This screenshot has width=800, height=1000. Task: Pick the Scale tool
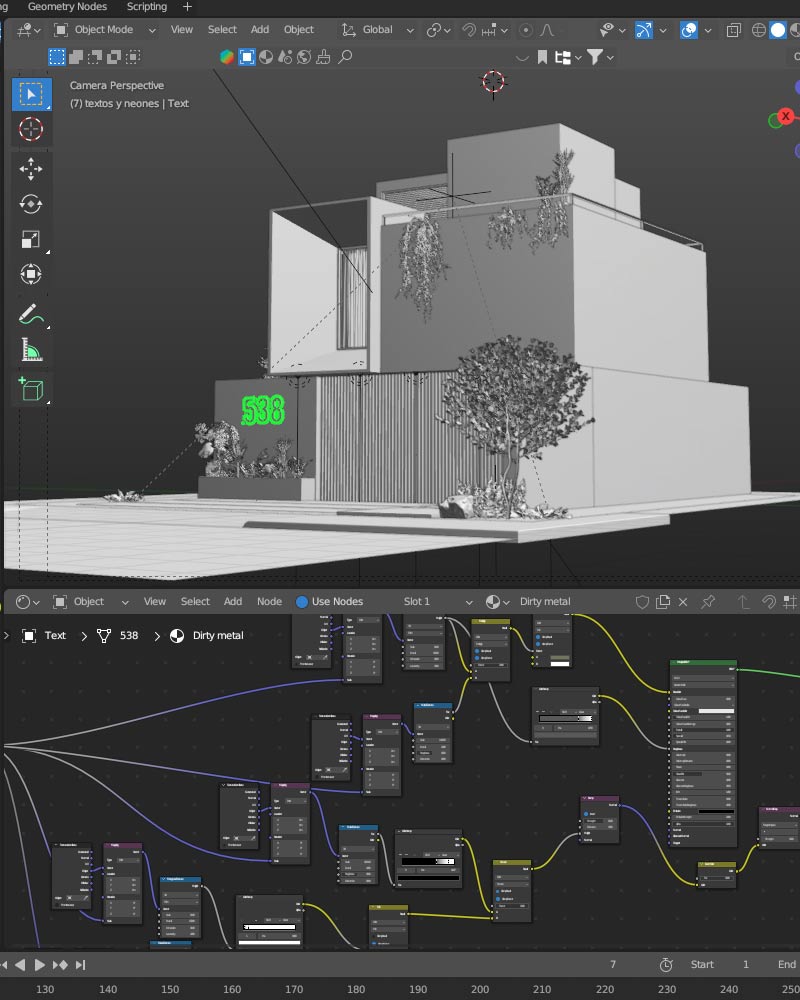(31, 239)
